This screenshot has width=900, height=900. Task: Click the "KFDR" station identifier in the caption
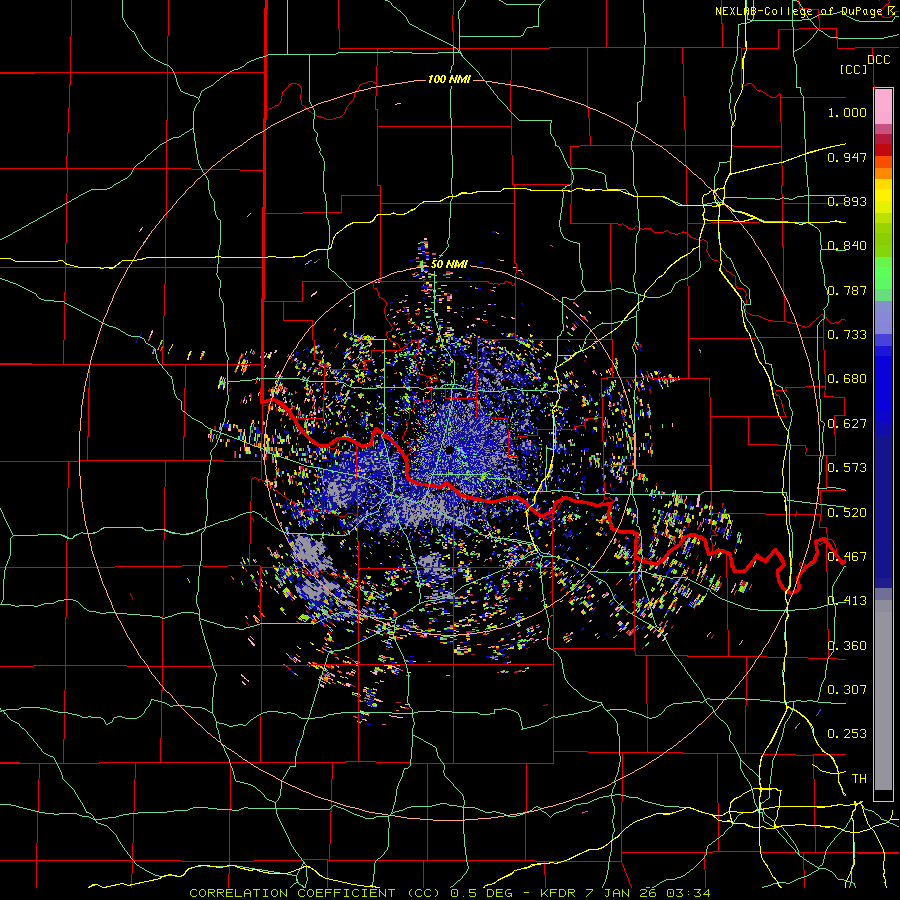tap(560, 893)
